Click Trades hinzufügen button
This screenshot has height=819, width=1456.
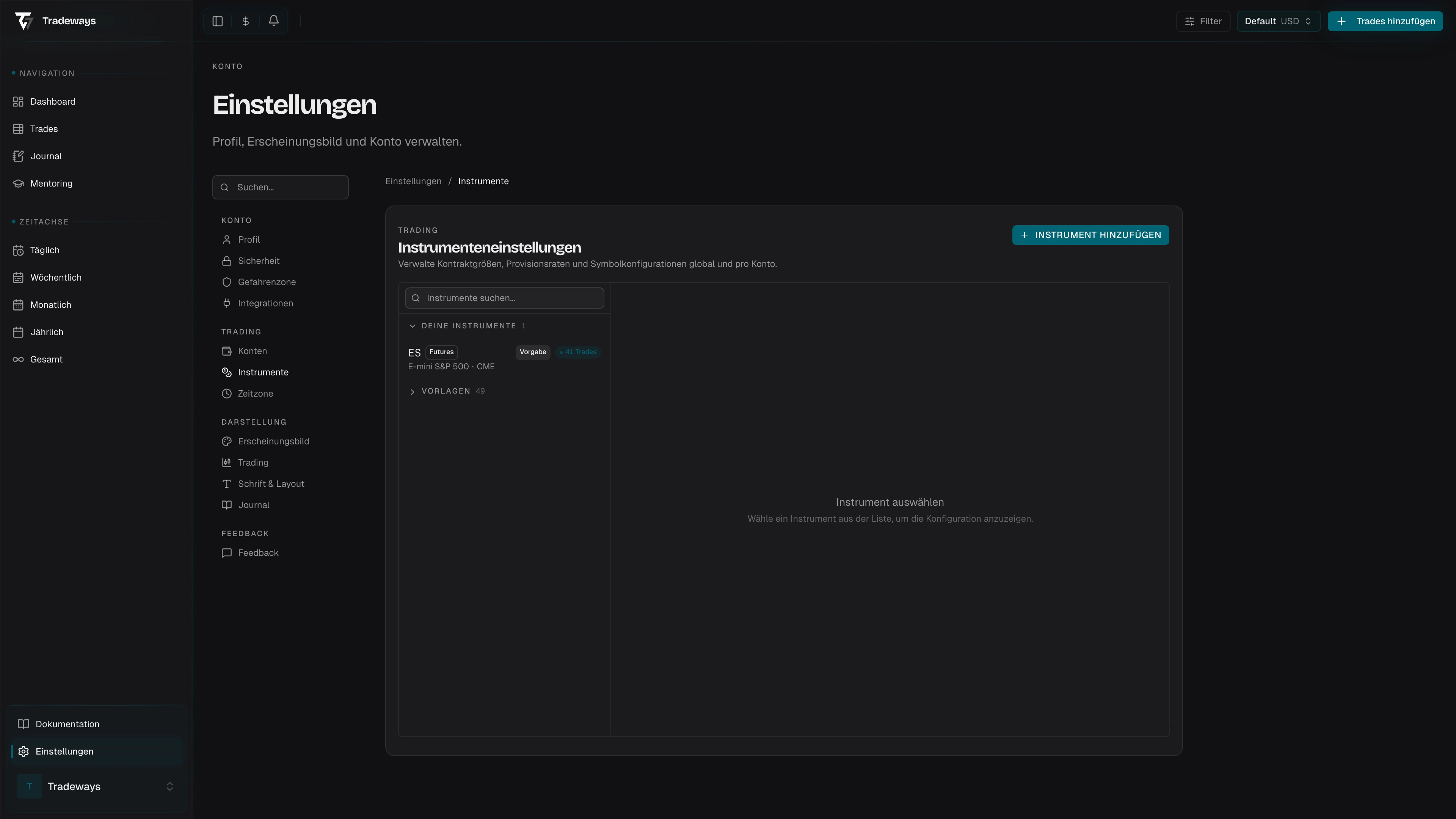click(1385, 21)
